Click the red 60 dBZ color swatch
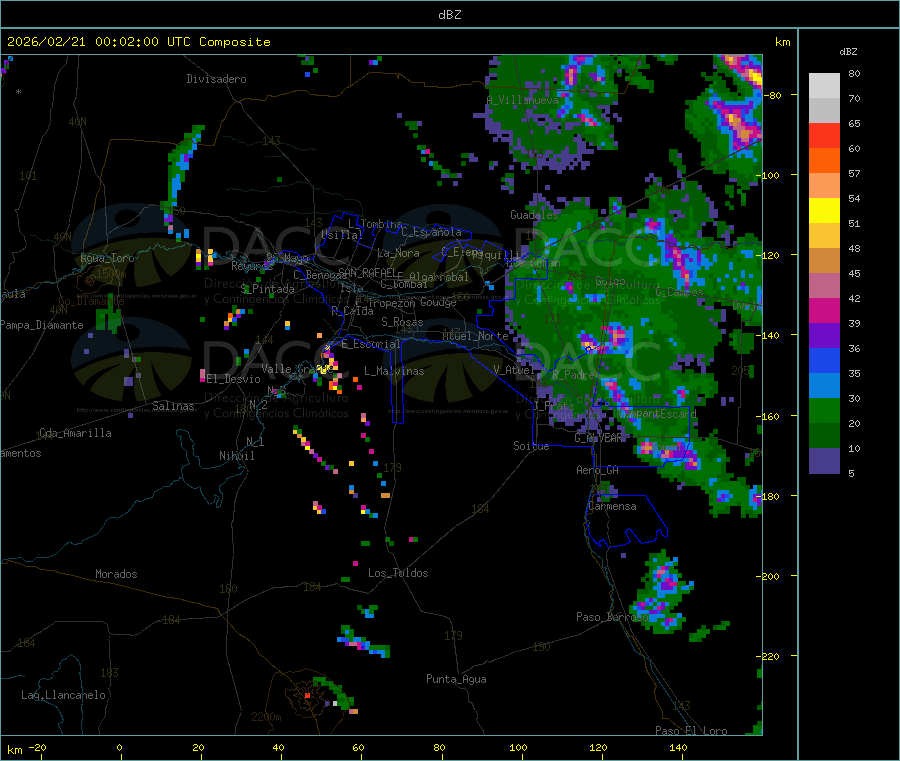 824,135
